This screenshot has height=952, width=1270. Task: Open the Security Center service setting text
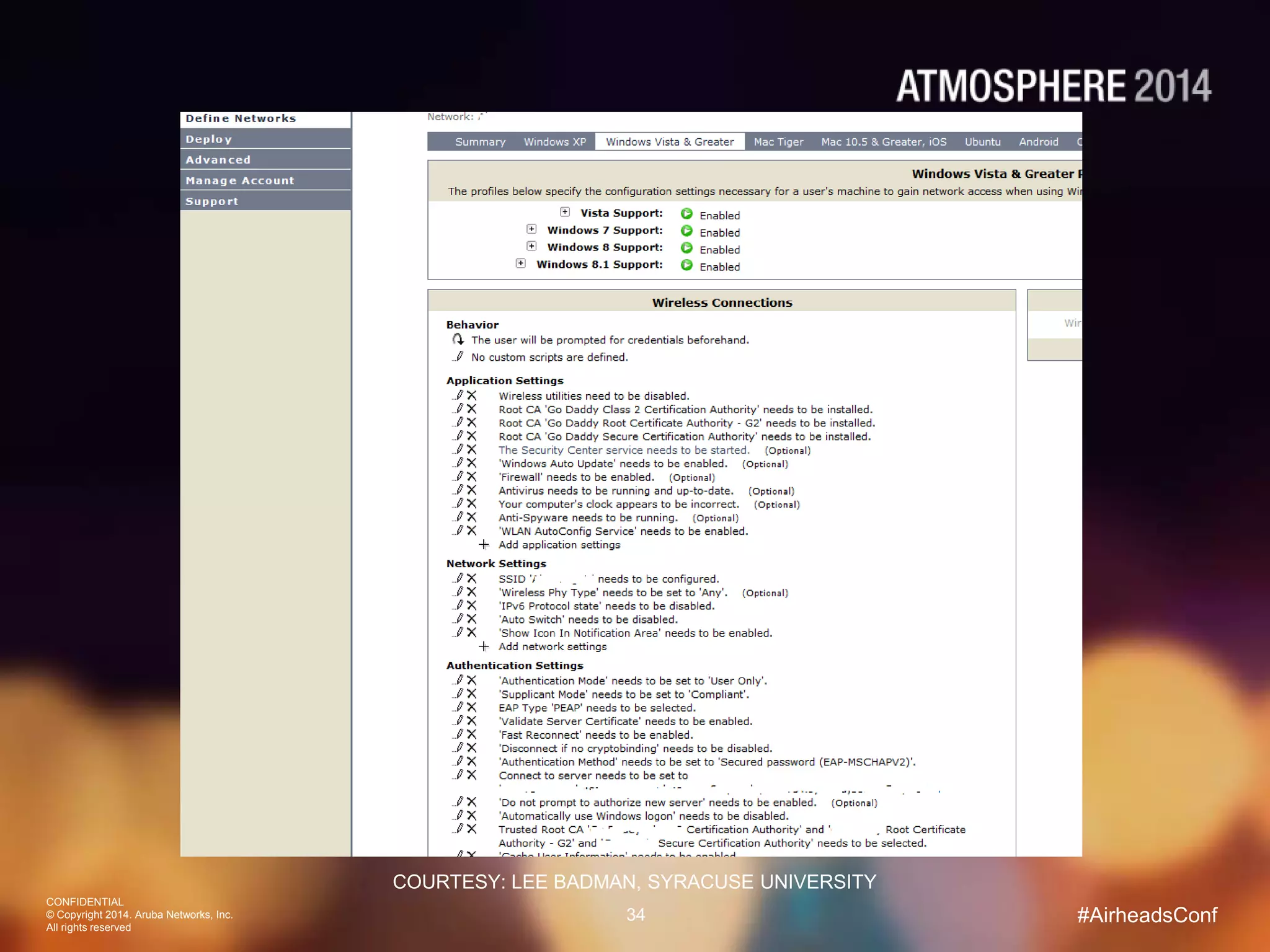(x=624, y=450)
